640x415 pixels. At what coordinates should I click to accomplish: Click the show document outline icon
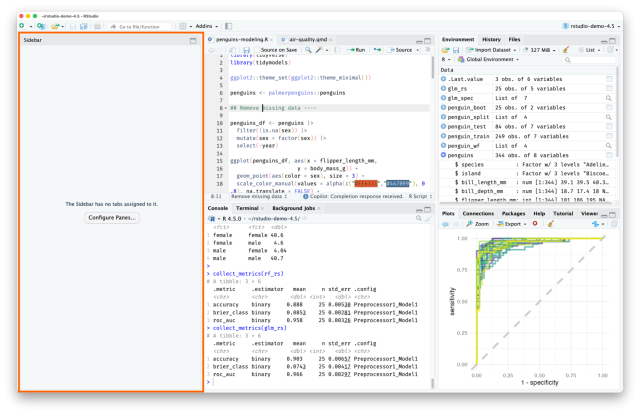tap(428, 50)
